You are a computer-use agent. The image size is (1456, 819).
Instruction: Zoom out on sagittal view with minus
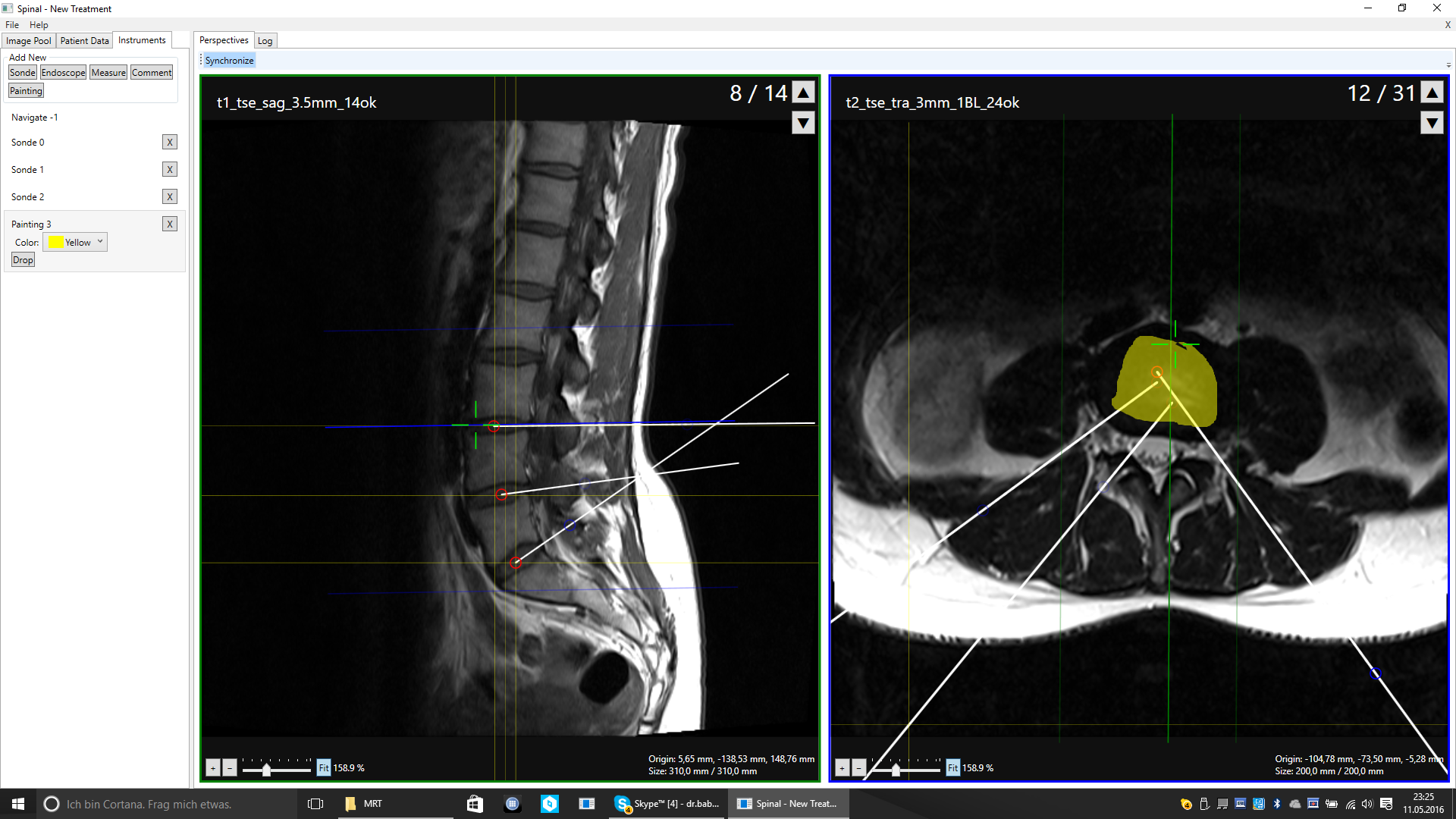[230, 768]
